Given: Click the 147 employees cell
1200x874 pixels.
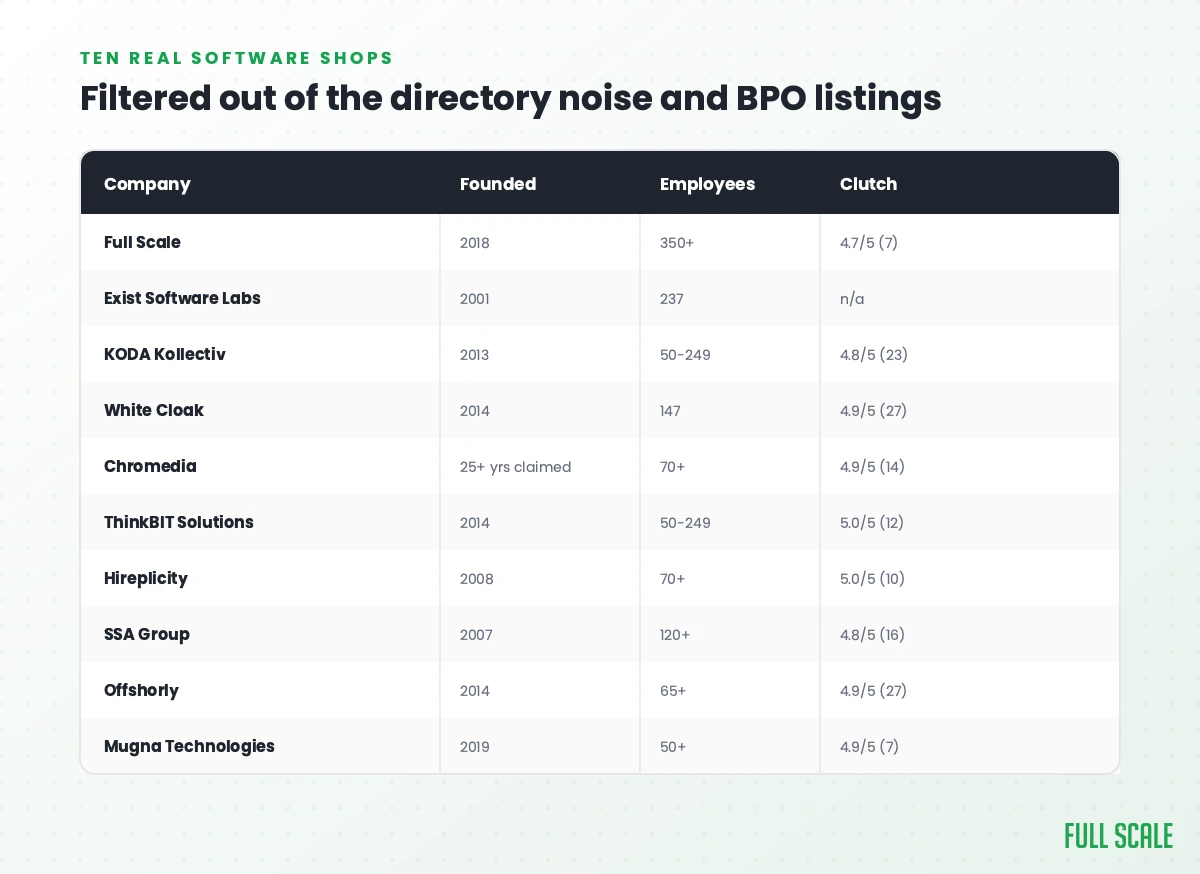Looking at the screenshot, I should pyautogui.click(x=671, y=410).
